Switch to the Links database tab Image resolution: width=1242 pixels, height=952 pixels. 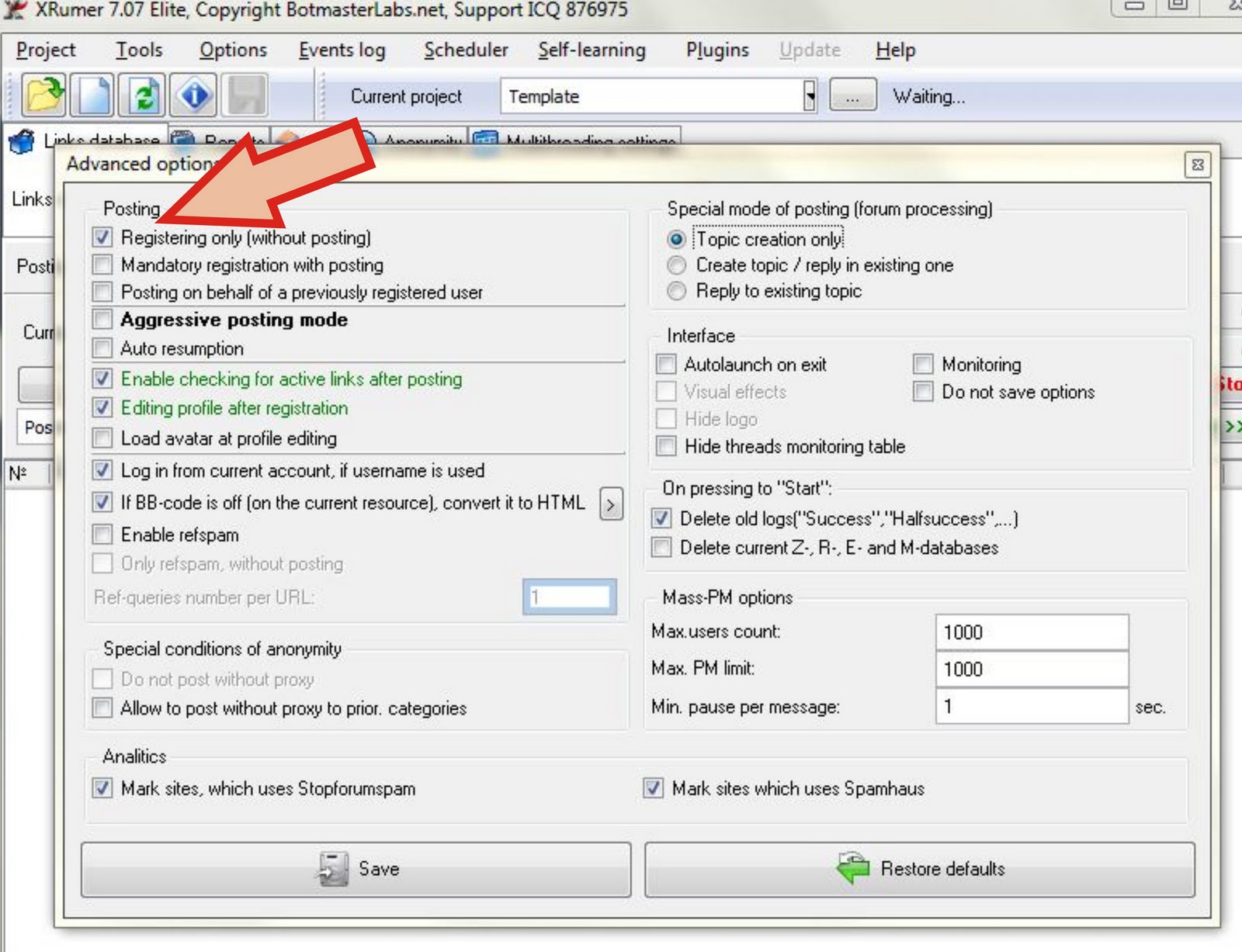pyautogui.click(x=86, y=140)
